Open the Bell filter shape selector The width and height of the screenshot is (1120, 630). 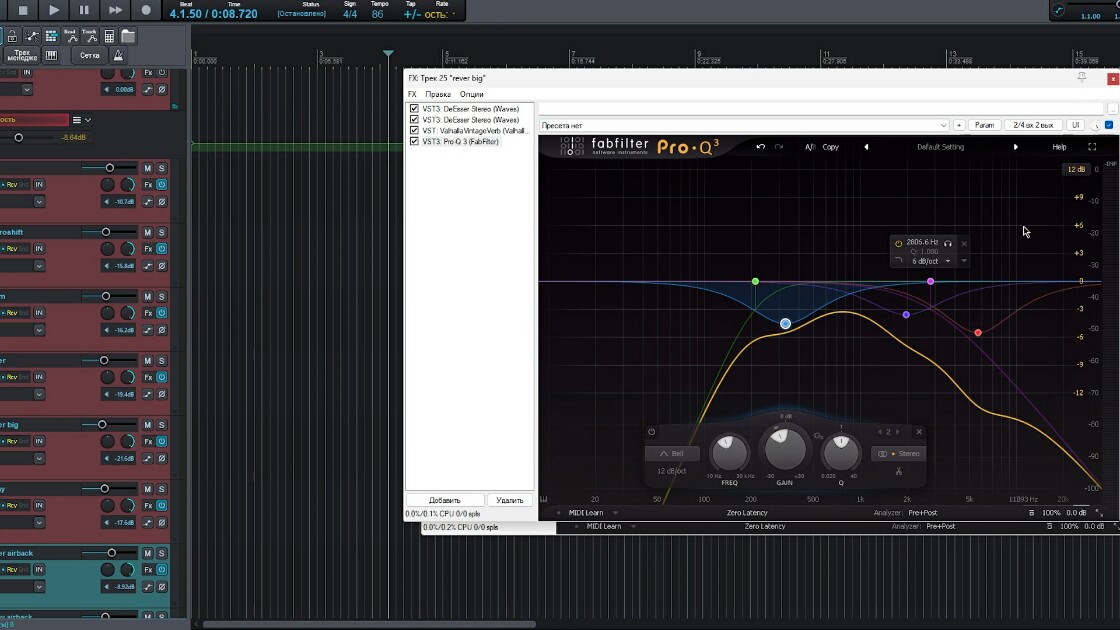(x=672, y=454)
